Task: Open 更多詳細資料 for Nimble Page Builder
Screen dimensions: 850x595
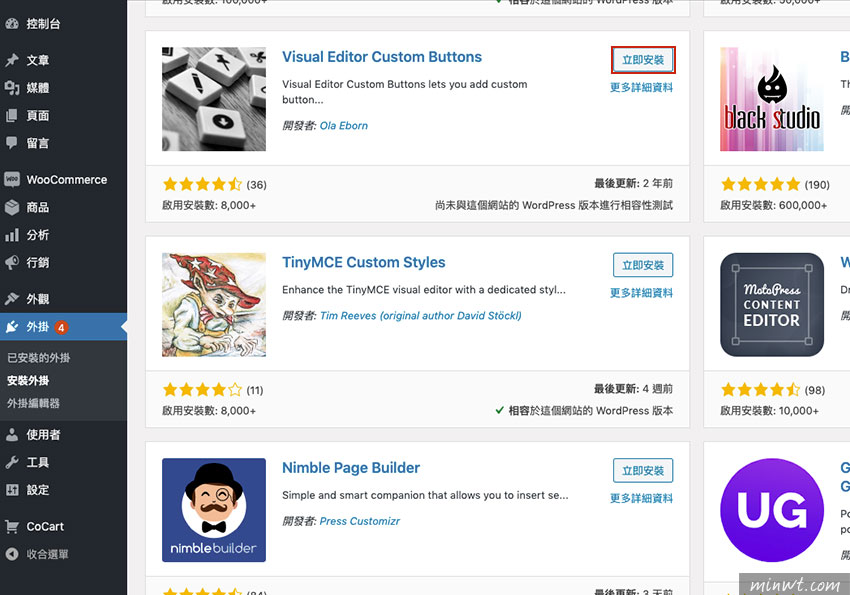Action: [x=641, y=498]
